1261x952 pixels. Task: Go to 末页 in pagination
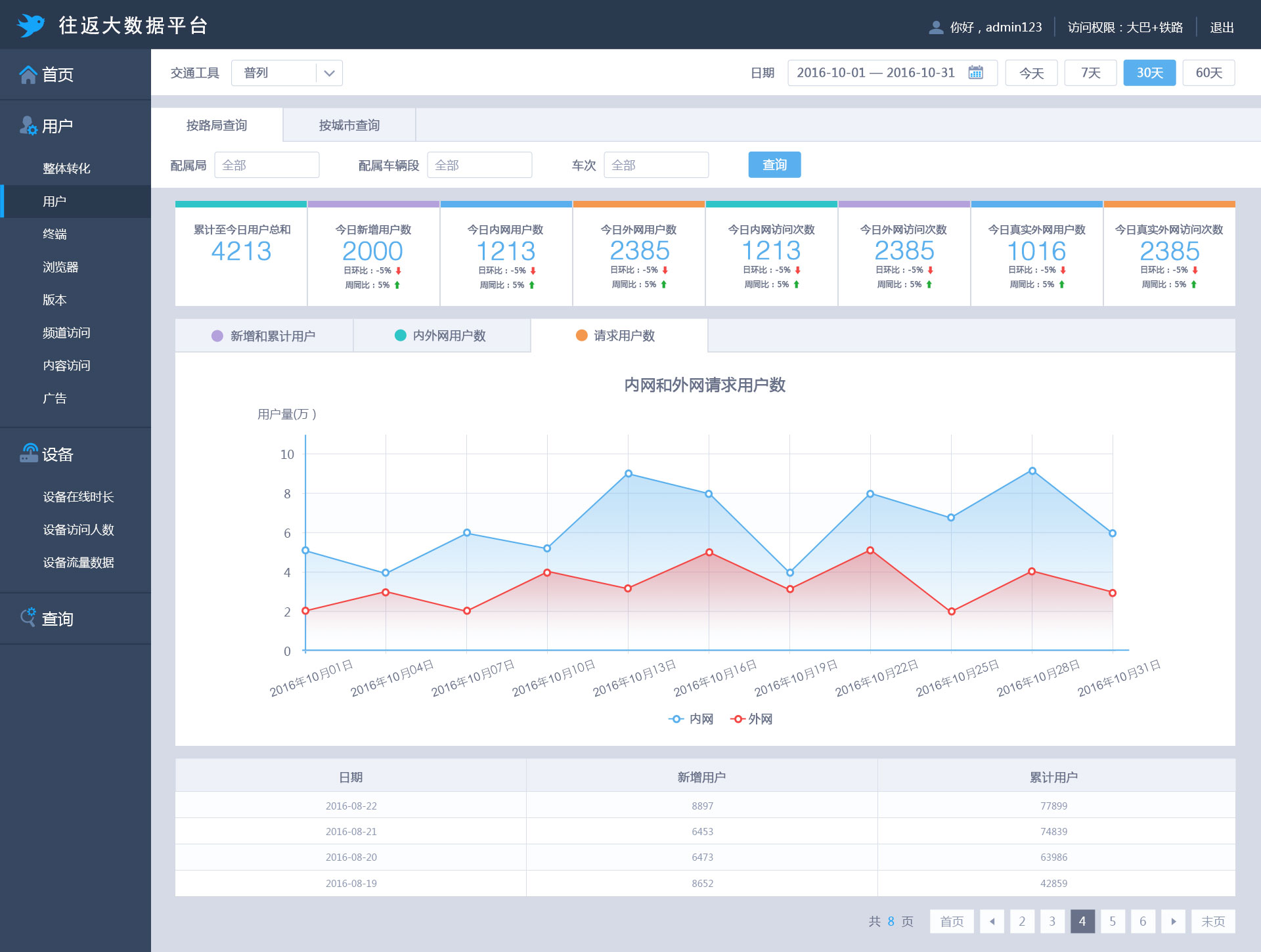point(1213,921)
